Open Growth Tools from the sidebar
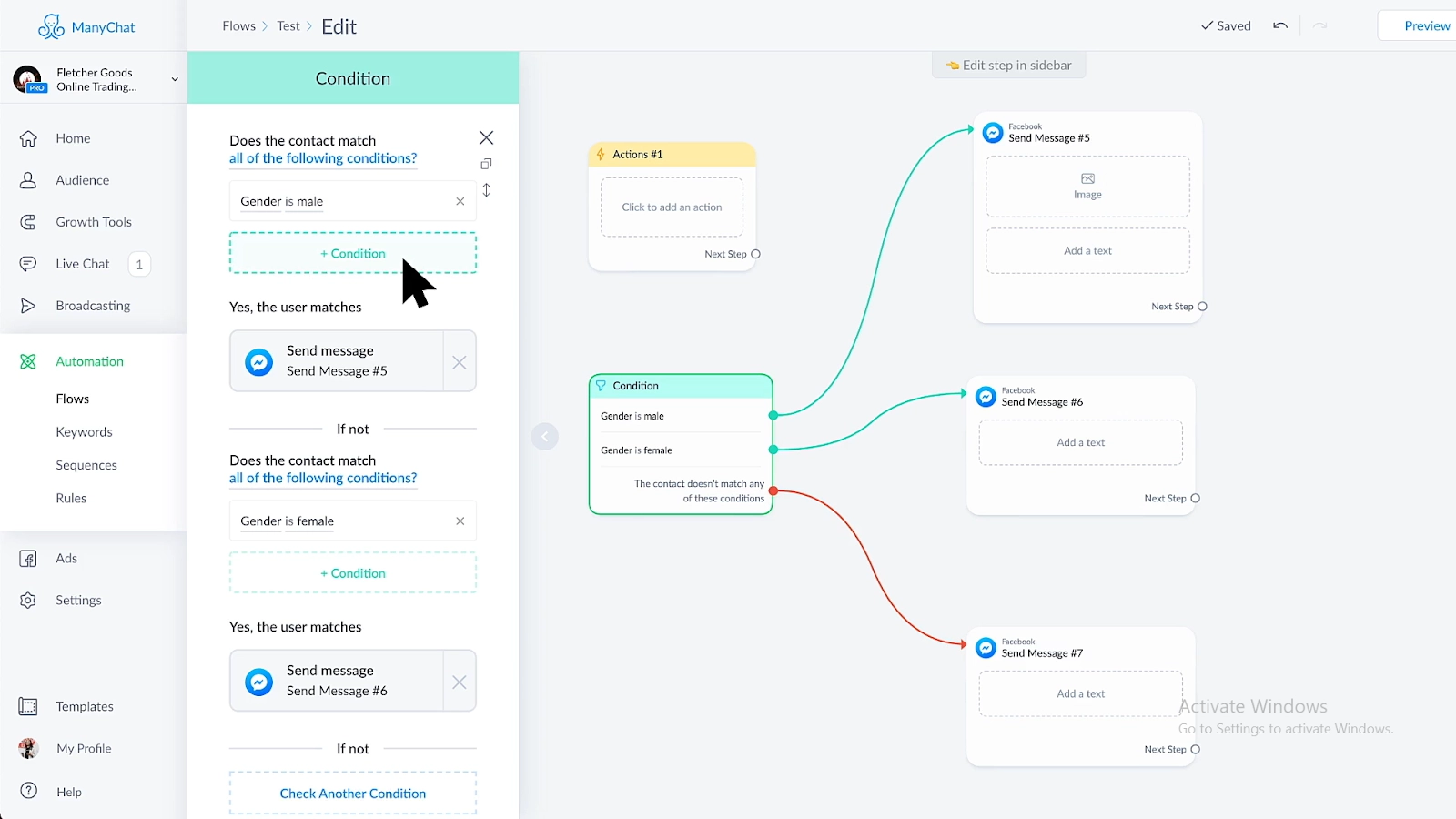Image resolution: width=1456 pixels, height=819 pixels. 94,222
